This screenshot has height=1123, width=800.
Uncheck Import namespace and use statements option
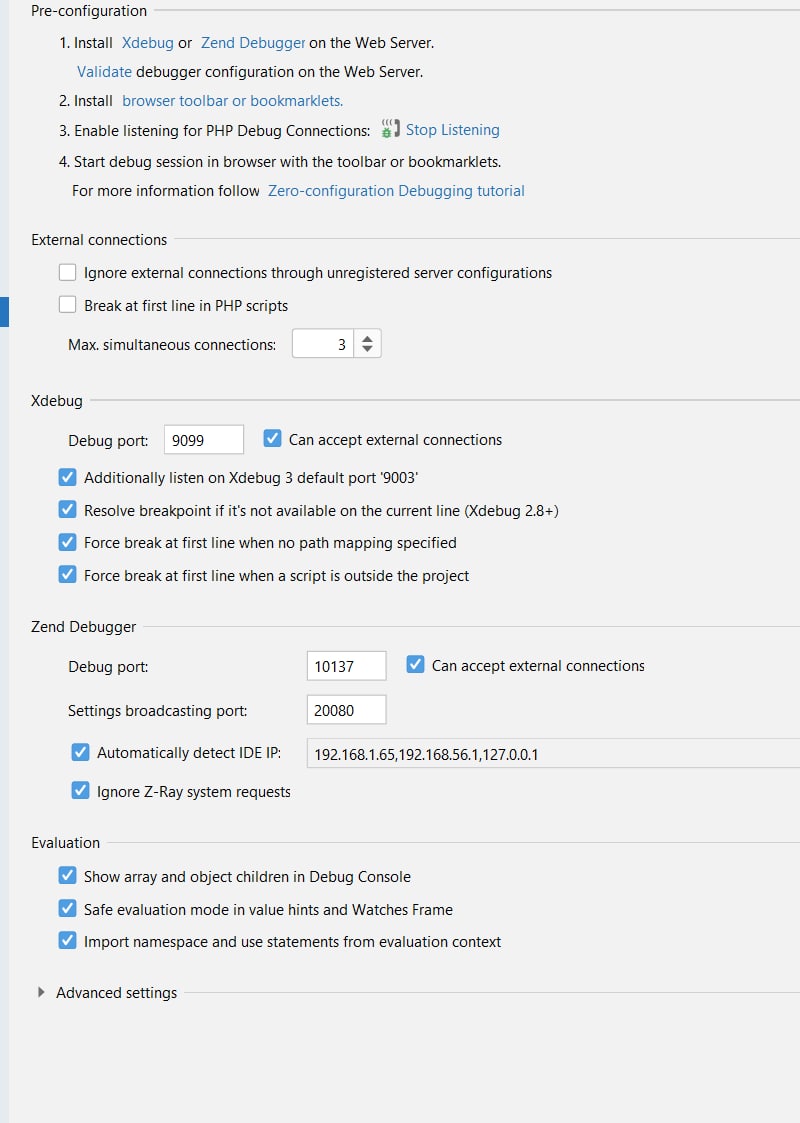coord(67,941)
